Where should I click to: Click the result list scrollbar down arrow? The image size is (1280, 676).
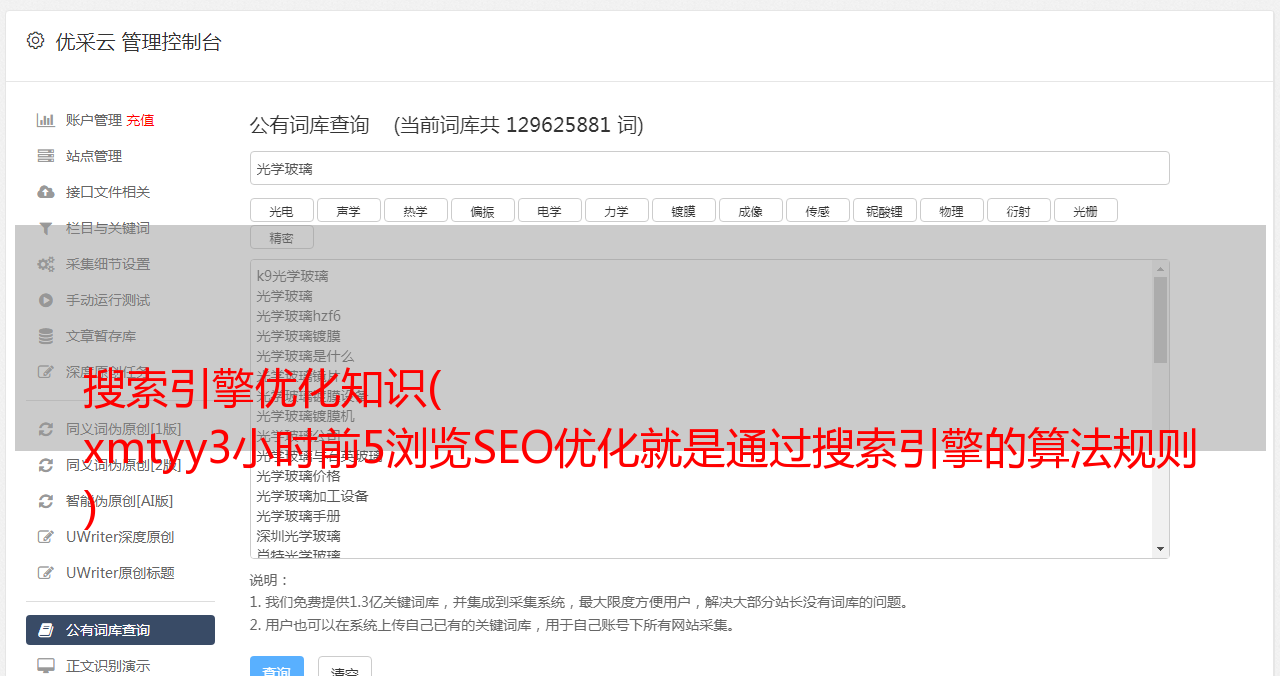(x=1161, y=549)
